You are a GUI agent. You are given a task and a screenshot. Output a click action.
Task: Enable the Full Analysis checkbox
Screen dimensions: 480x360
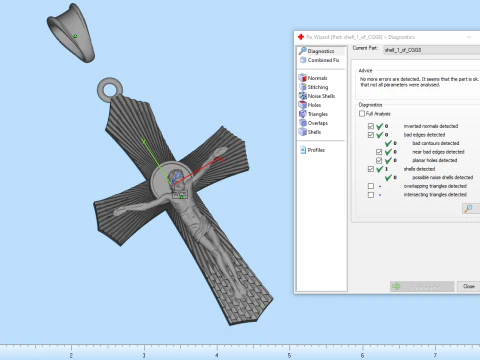(x=362, y=114)
